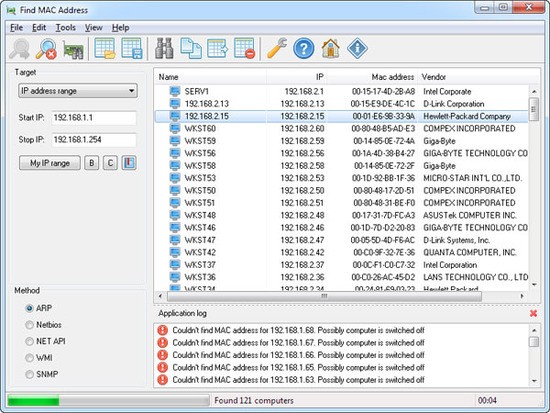This screenshot has width=550, height=413.
Task: Expand the IP address range dropdown
Action: click(78, 91)
